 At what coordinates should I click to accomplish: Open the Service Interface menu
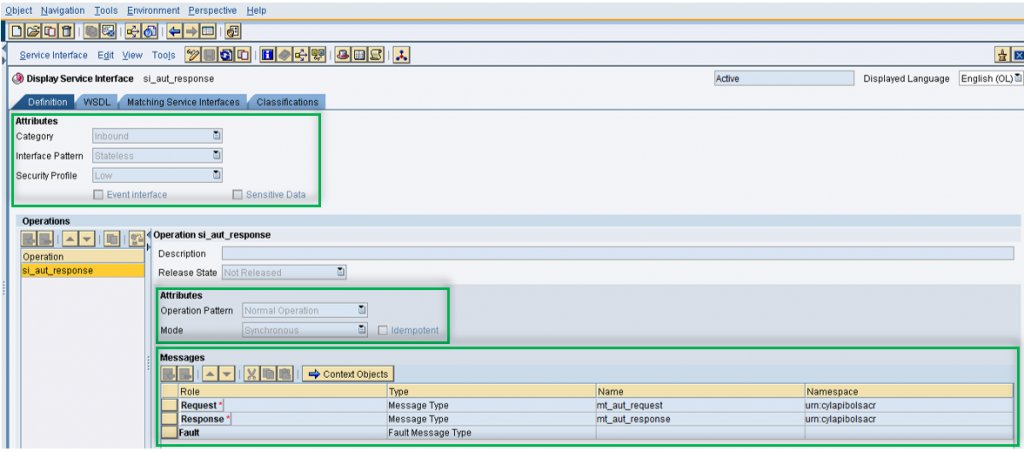54,56
